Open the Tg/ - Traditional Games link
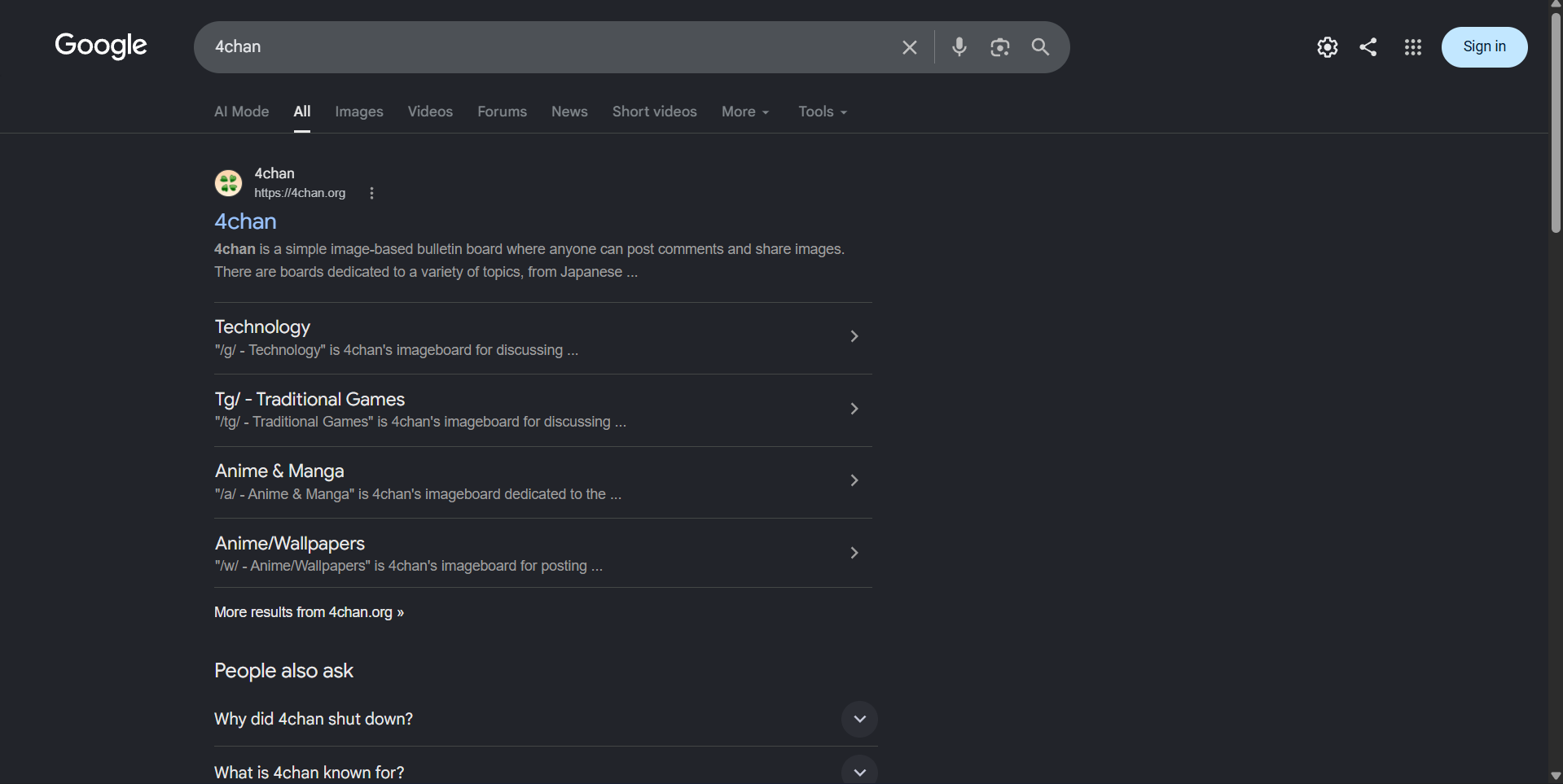1563x784 pixels. (x=310, y=399)
